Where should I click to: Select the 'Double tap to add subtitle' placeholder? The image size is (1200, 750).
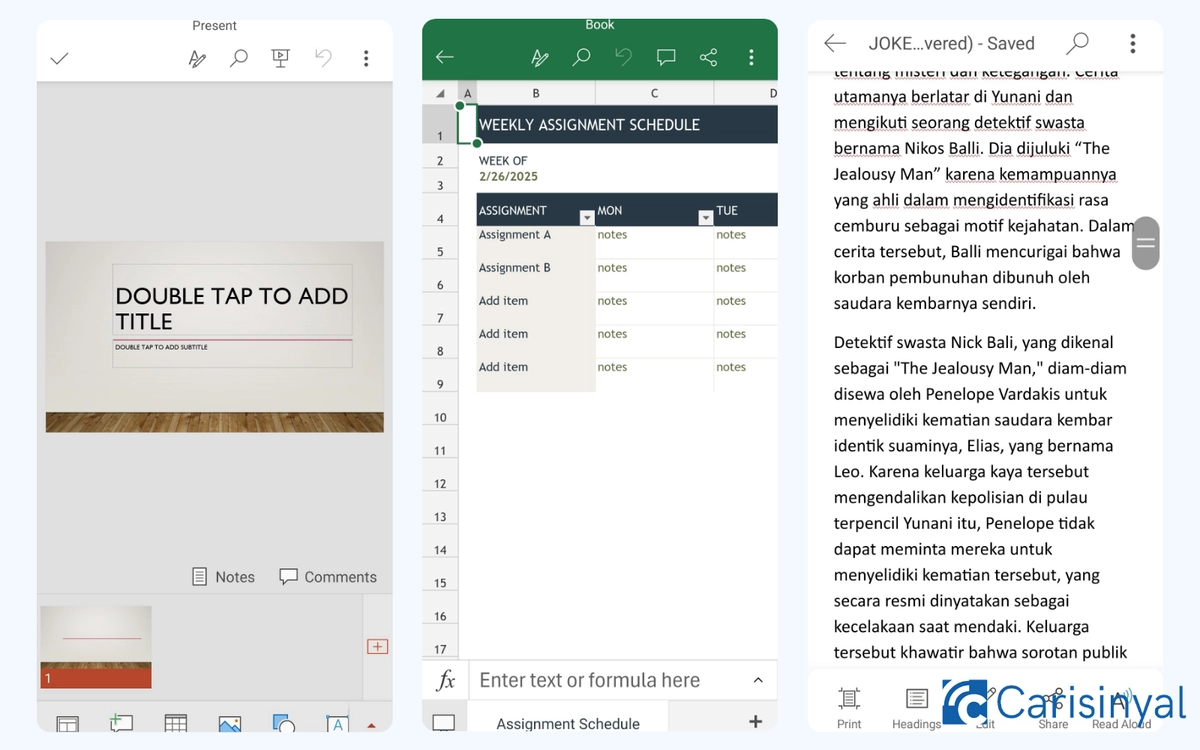pos(232,353)
